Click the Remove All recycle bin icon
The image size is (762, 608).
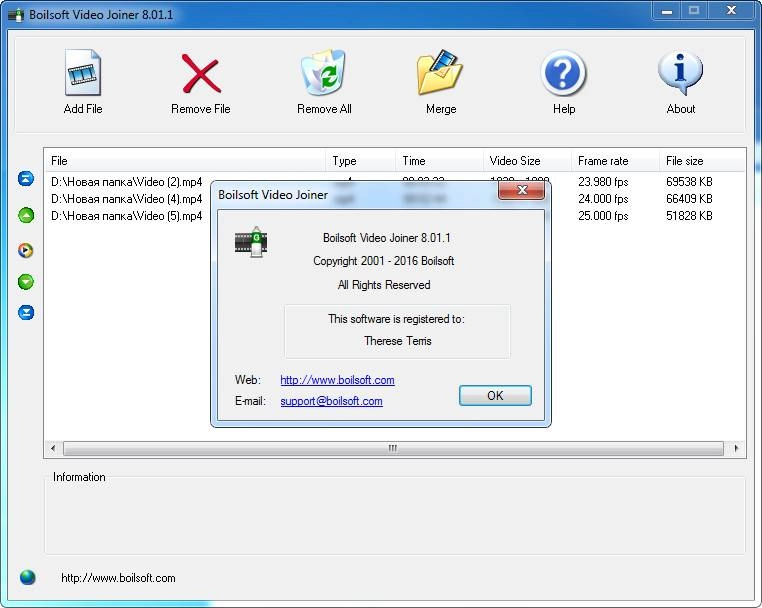point(324,72)
